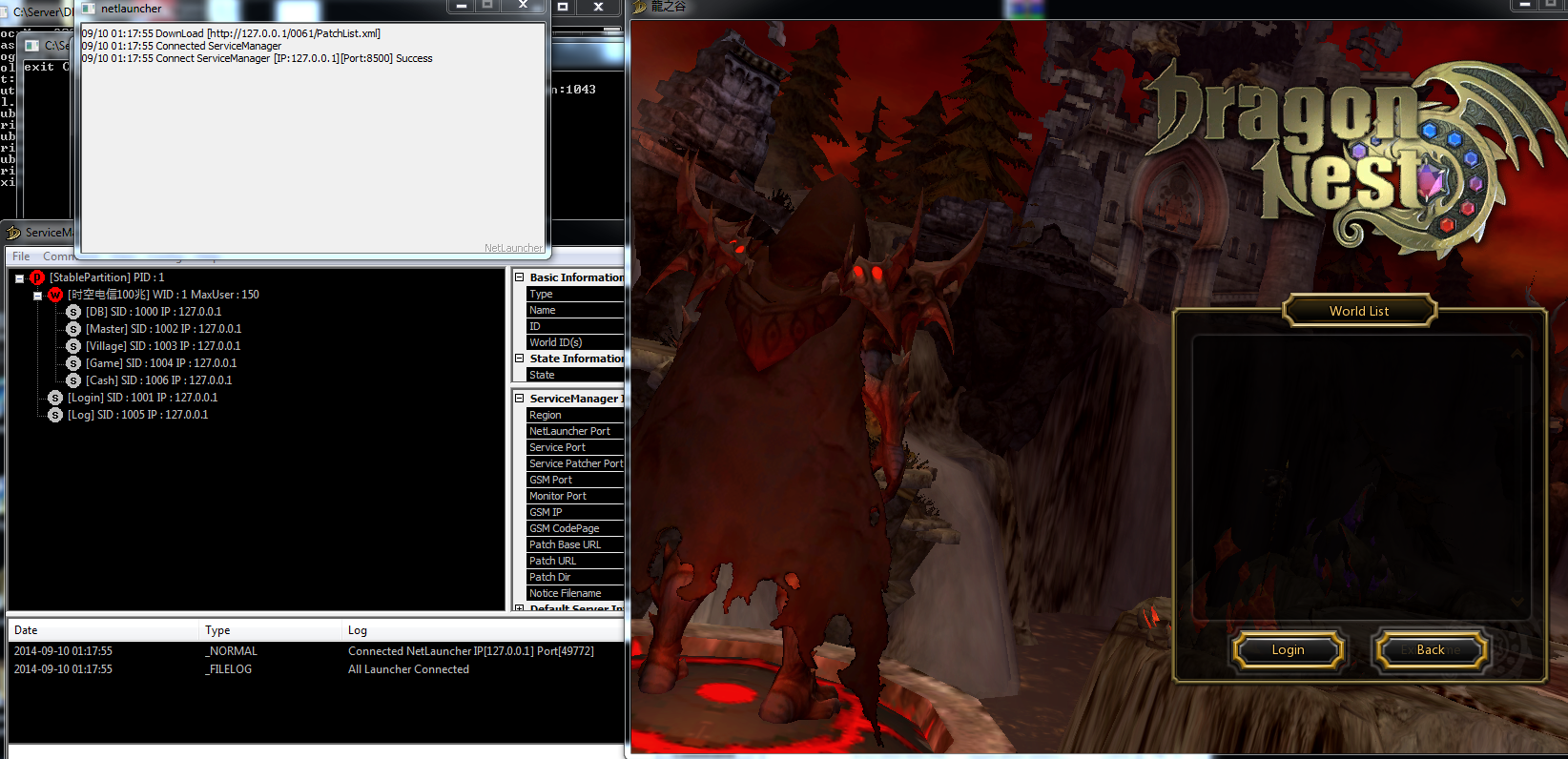The width and height of the screenshot is (1568, 759).
Task: Click the Back button in the game
Action: (1431, 650)
